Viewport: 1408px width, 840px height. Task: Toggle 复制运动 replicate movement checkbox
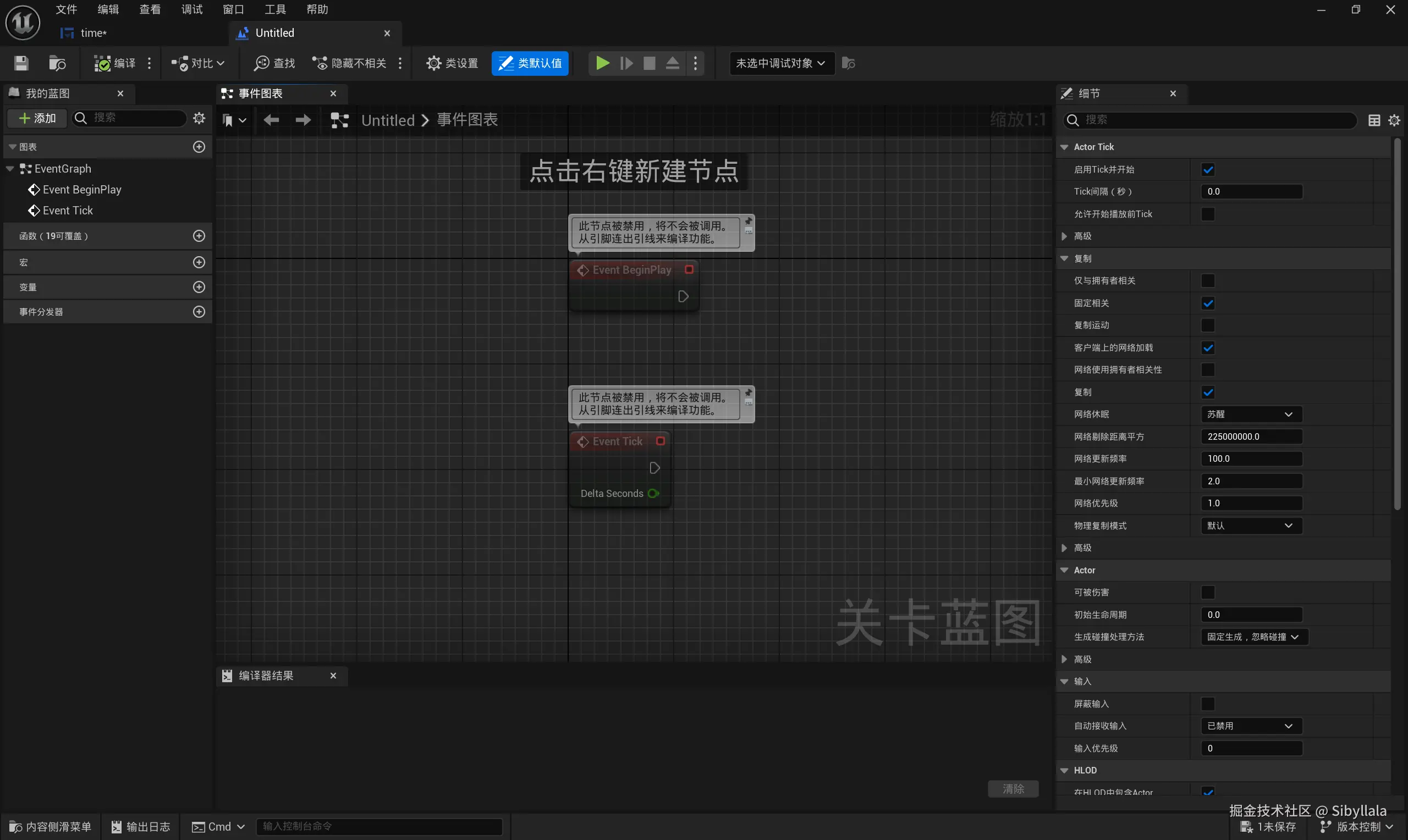[x=1208, y=325]
